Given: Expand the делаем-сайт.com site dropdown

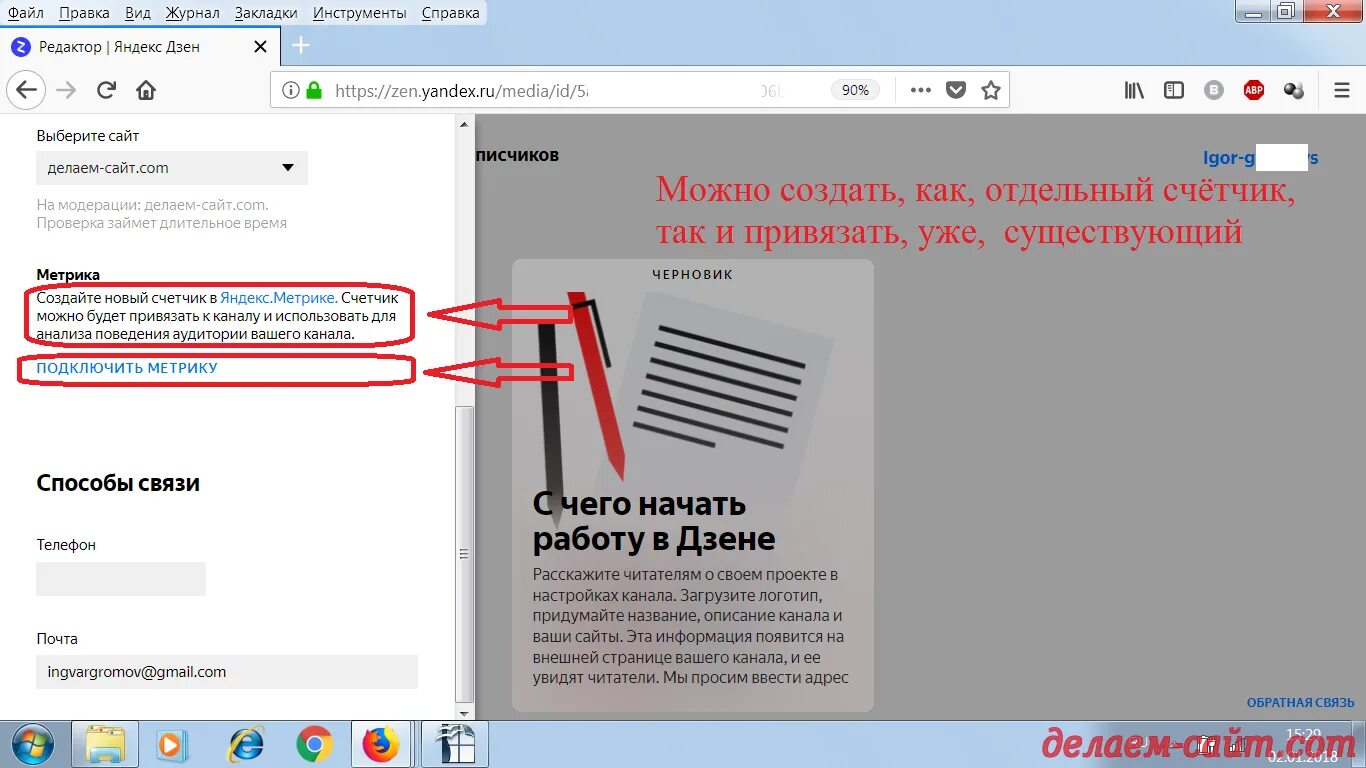Looking at the screenshot, I should 172,168.
